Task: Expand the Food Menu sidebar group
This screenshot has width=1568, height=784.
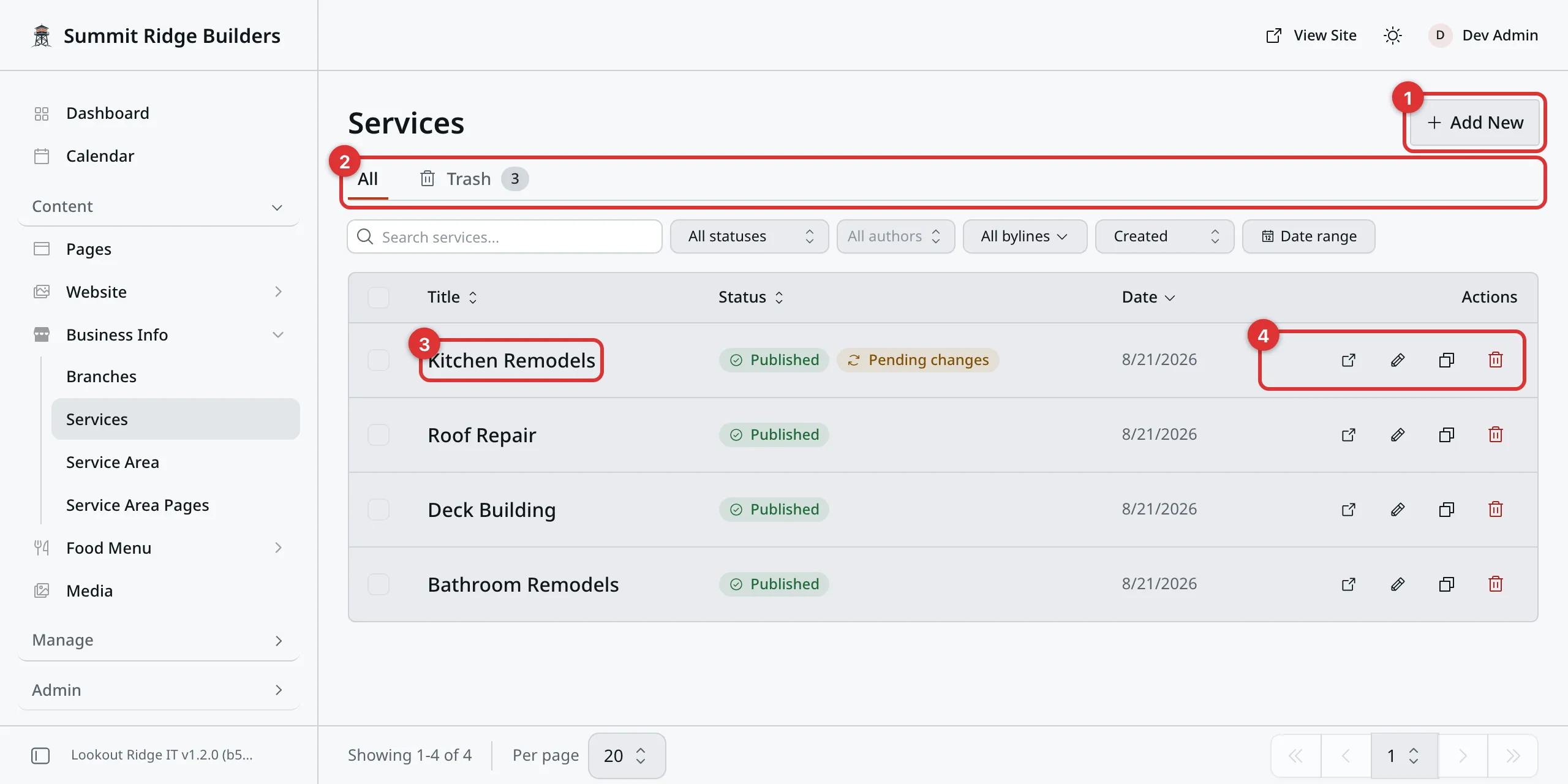Action: tap(158, 548)
